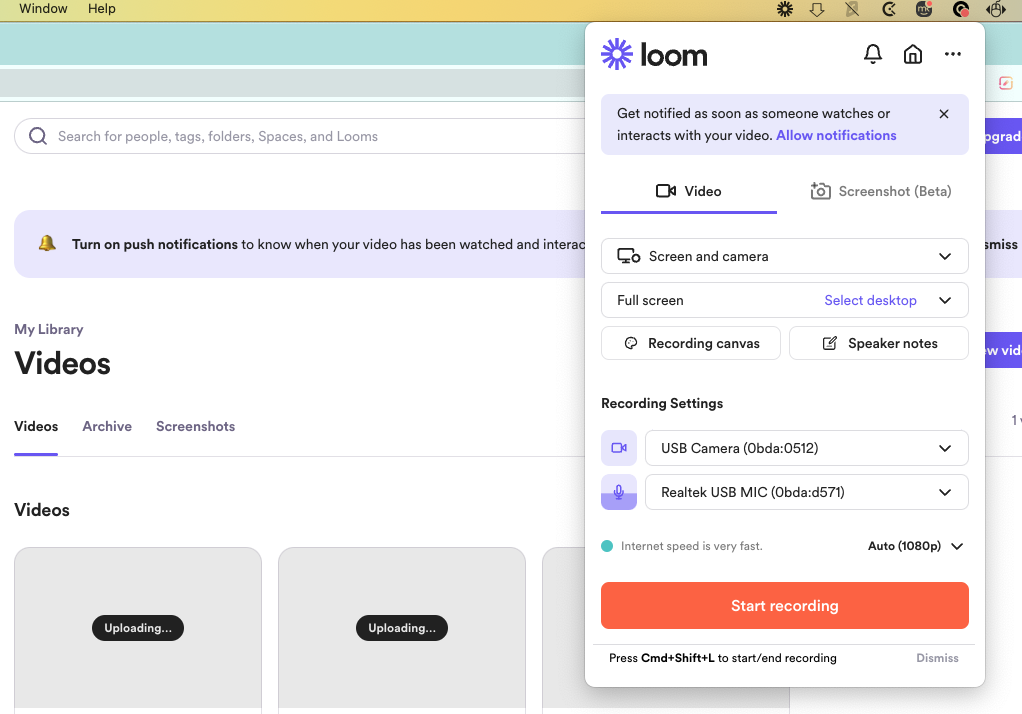Click the Select desktop link

pyautogui.click(x=870, y=301)
